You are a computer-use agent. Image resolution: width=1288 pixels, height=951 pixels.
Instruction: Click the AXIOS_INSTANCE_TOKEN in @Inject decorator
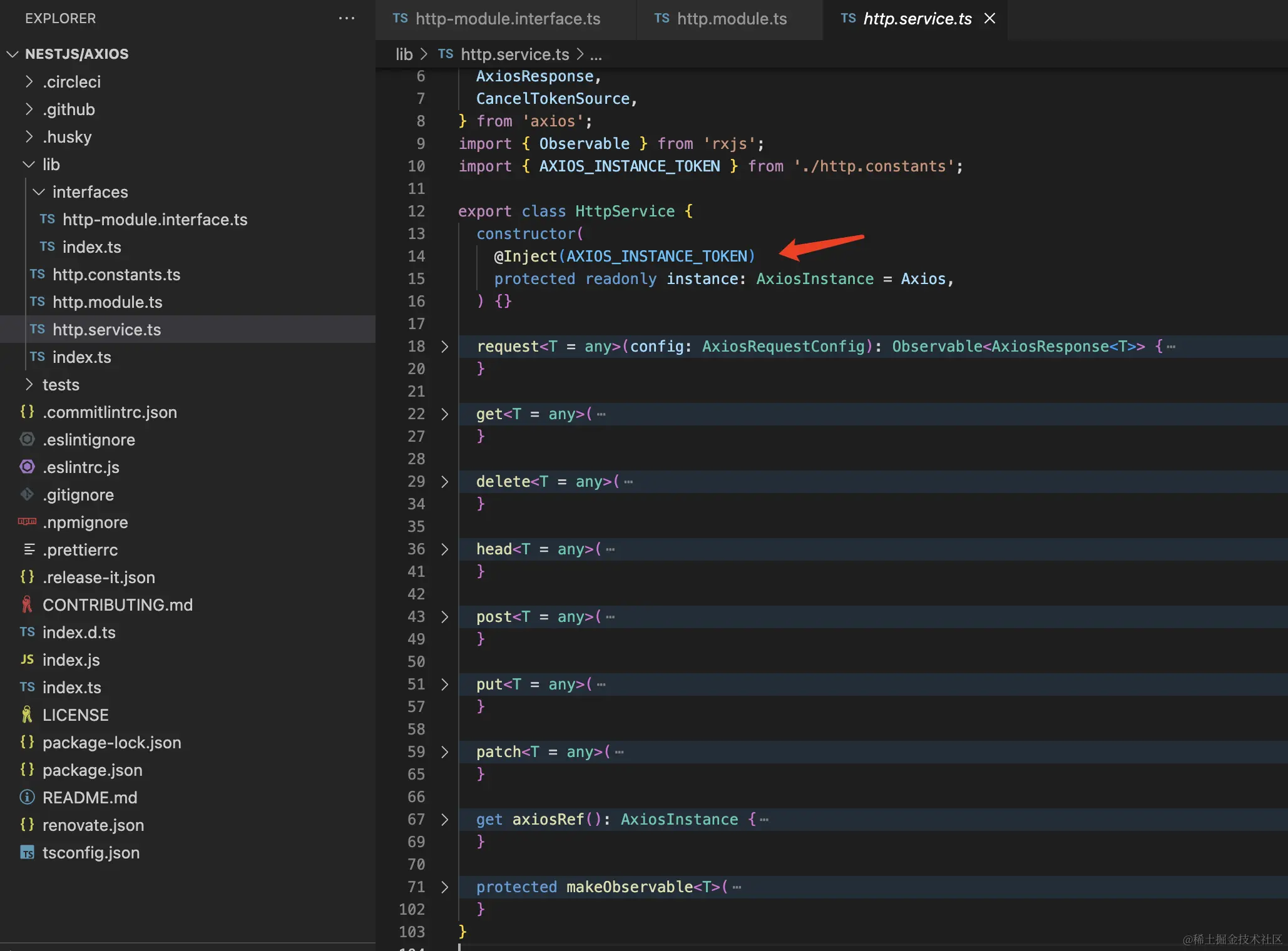tap(657, 257)
